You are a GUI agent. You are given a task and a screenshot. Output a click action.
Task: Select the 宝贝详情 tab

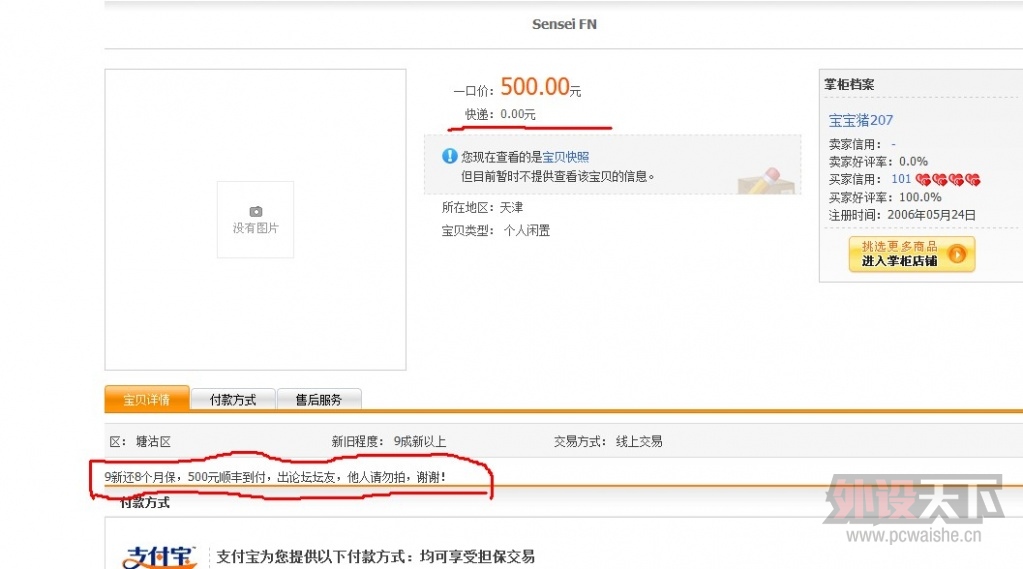(147, 399)
